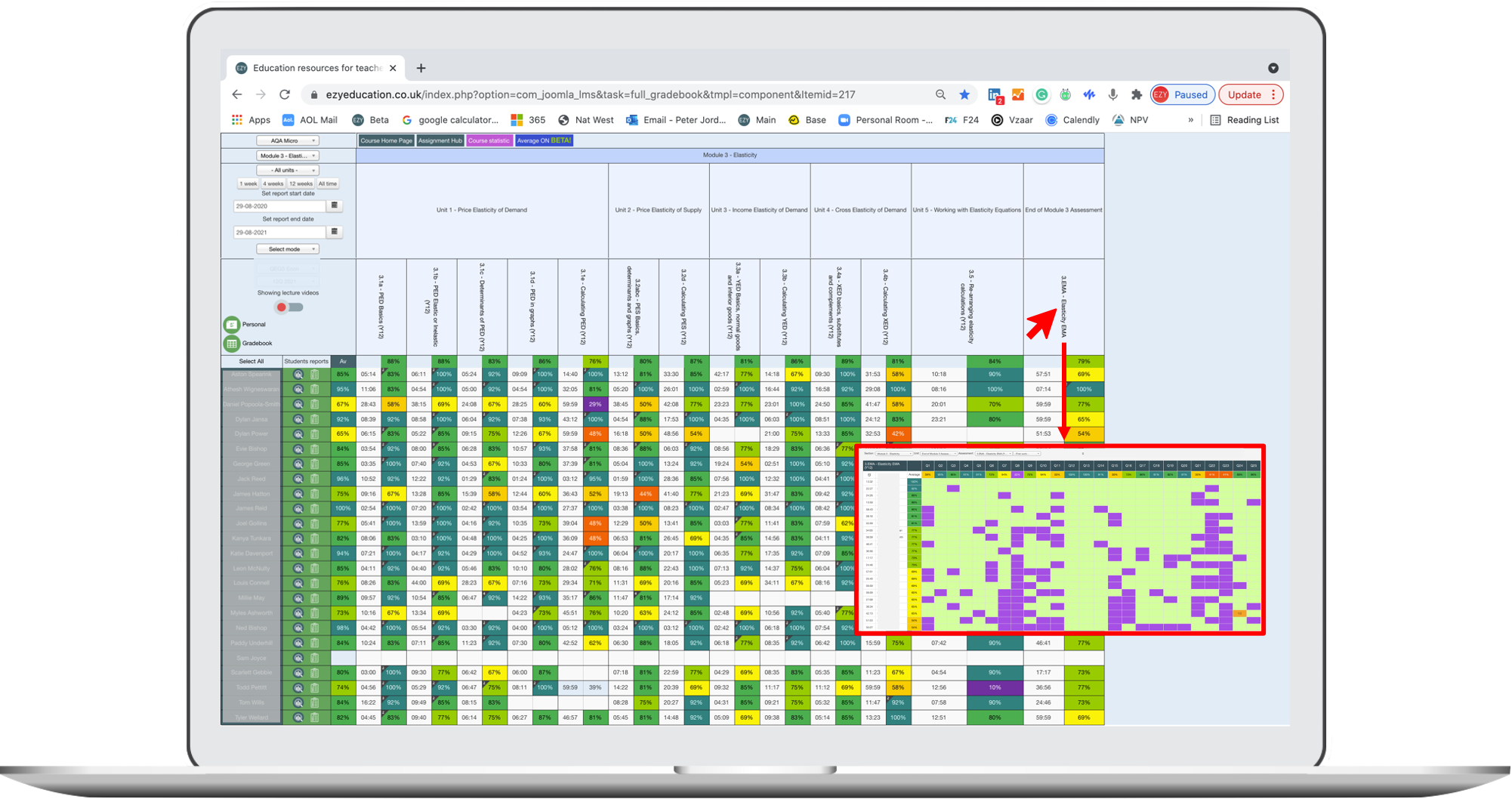Image resolution: width=1512 pixels, height=799 pixels.
Task: Toggle the Average ON BETA button
Action: 544,140
